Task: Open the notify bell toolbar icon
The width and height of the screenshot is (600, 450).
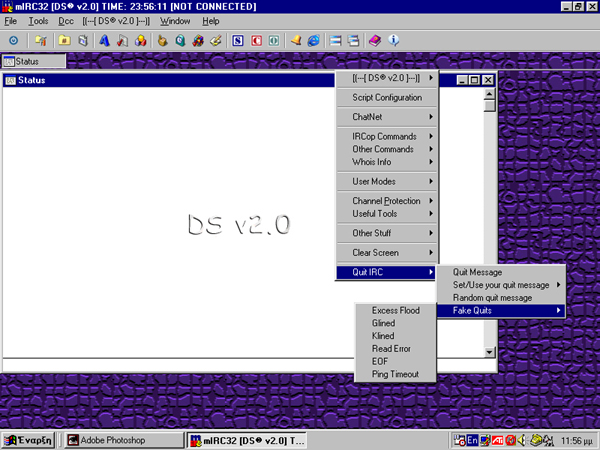Action: [x=296, y=40]
